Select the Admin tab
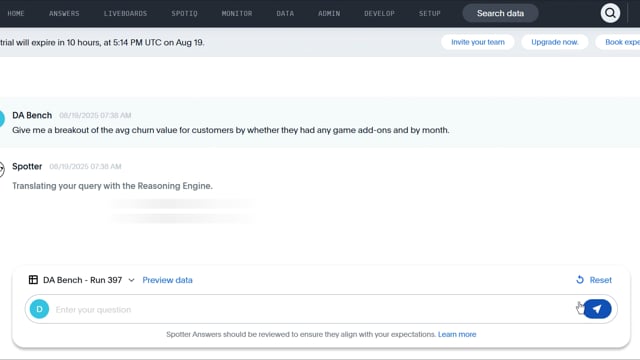This screenshot has height=360, width=640. pos(329,13)
